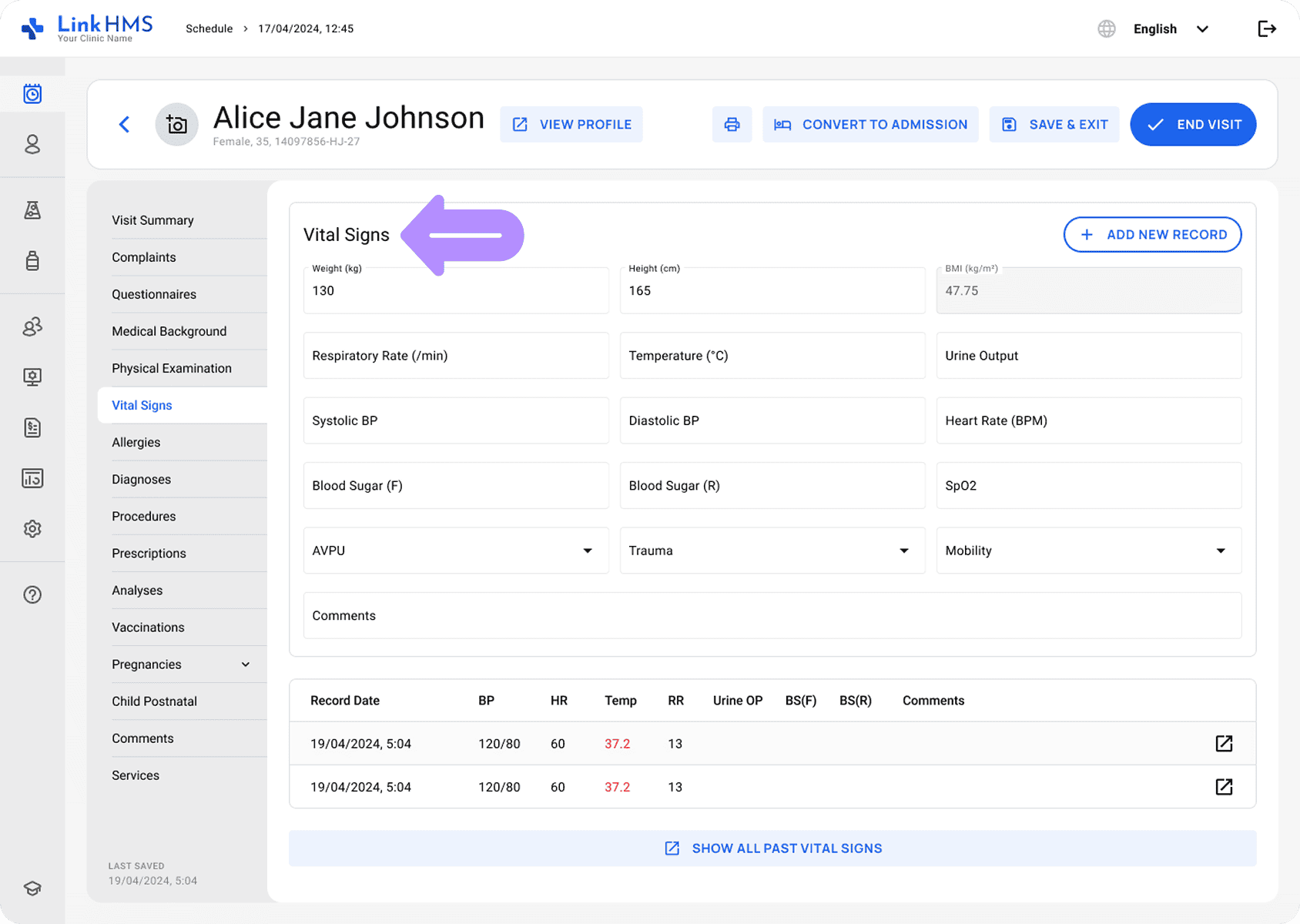1300x924 pixels.
Task: Open the Mobility dropdown
Action: coord(1087,551)
